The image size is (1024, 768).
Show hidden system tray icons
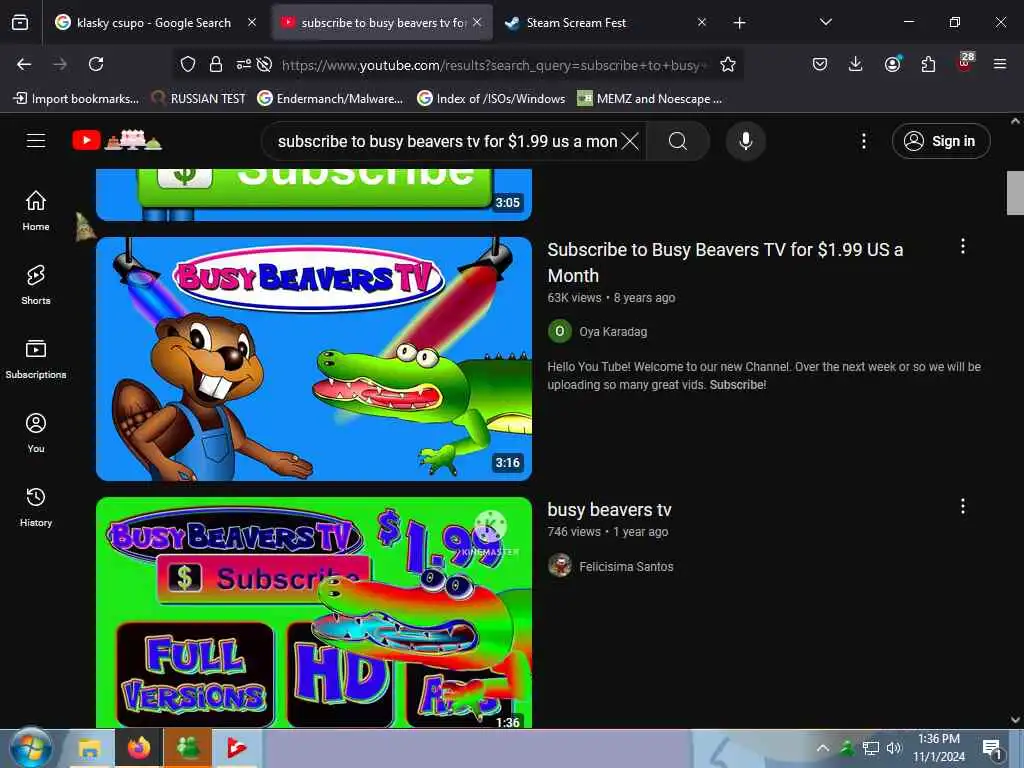click(x=823, y=748)
